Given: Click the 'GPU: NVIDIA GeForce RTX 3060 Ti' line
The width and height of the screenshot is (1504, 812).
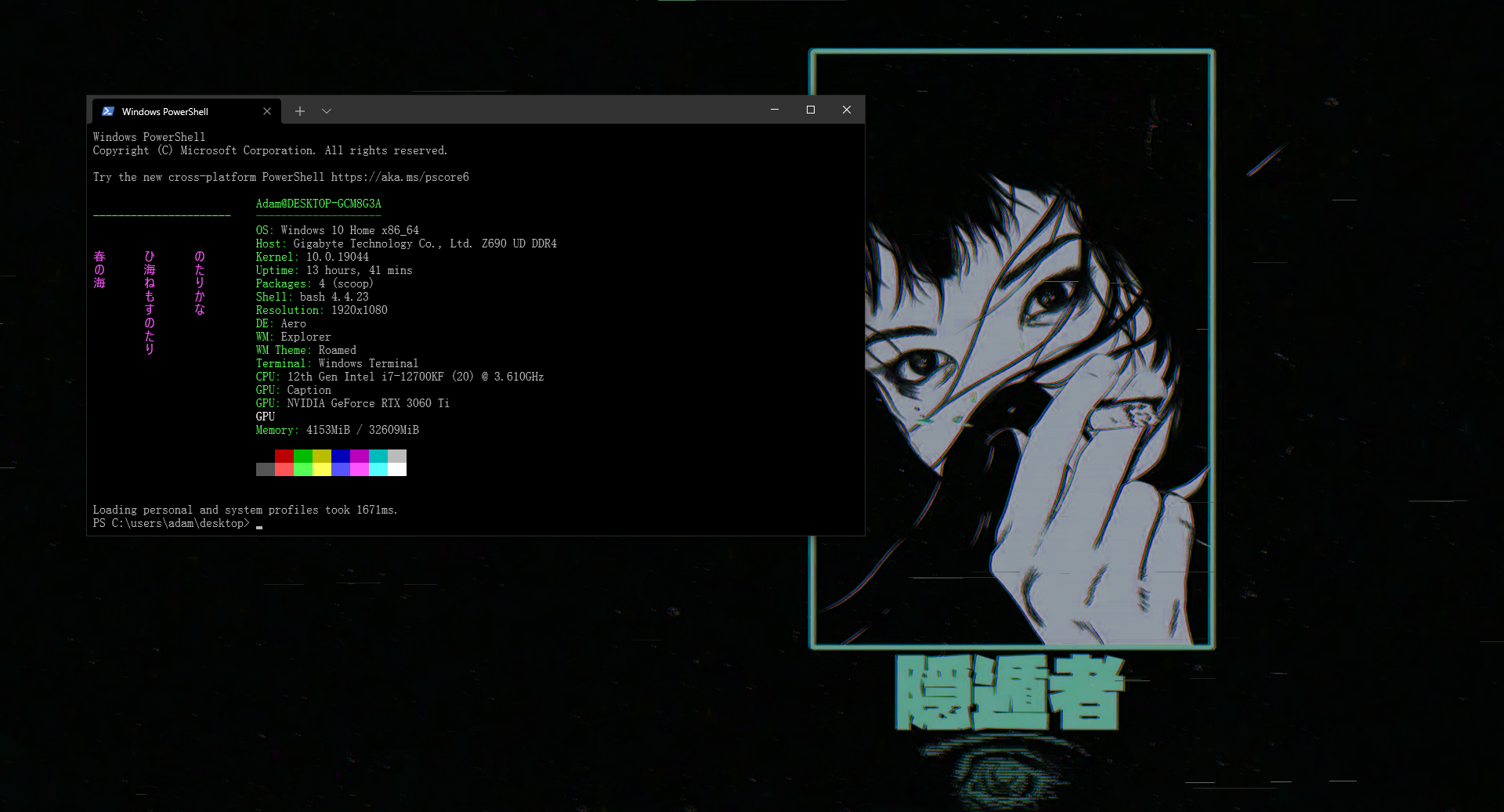Looking at the screenshot, I should tap(353, 403).
